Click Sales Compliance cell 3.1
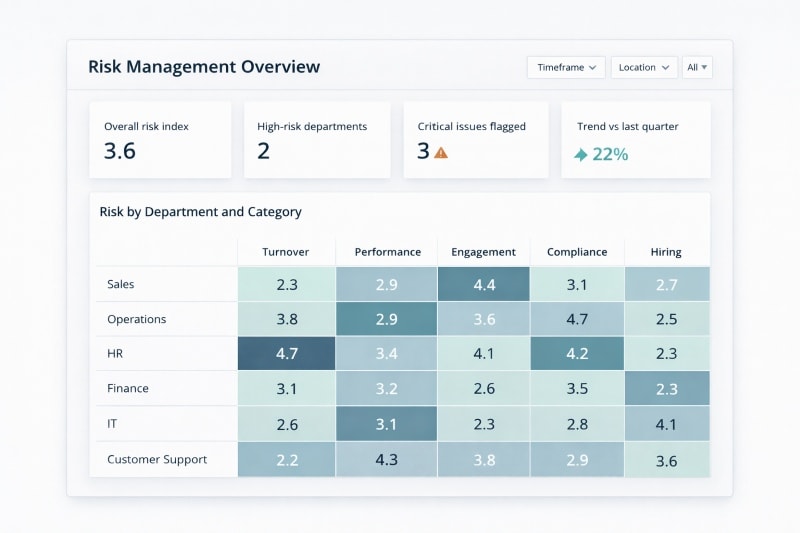This screenshot has height=533, width=800. coord(577,284)
